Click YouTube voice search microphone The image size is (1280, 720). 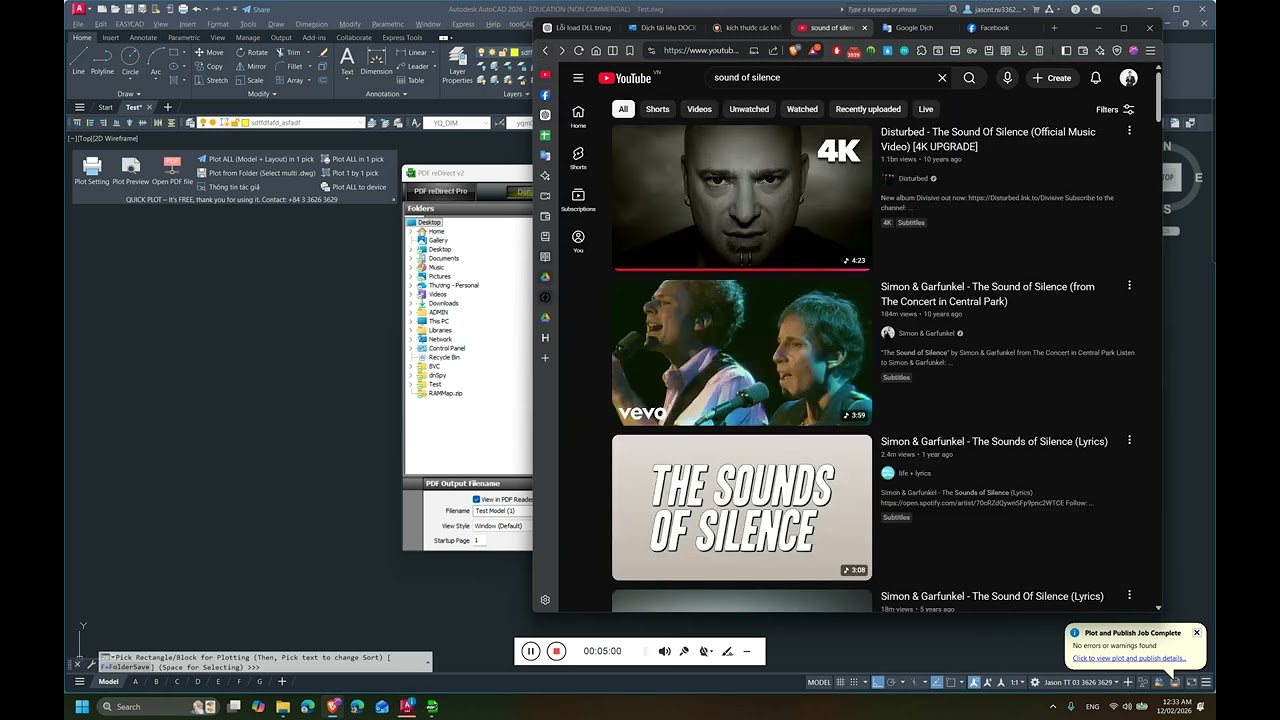1007,78
